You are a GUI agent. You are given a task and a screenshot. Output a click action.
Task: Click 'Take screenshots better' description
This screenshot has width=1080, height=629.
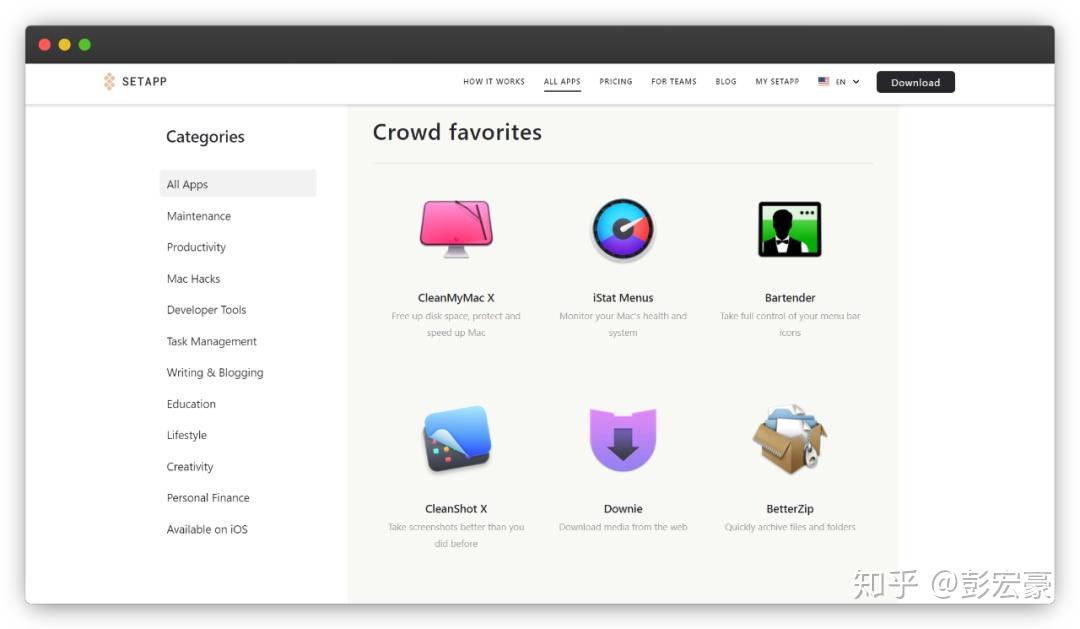point(456,535)
